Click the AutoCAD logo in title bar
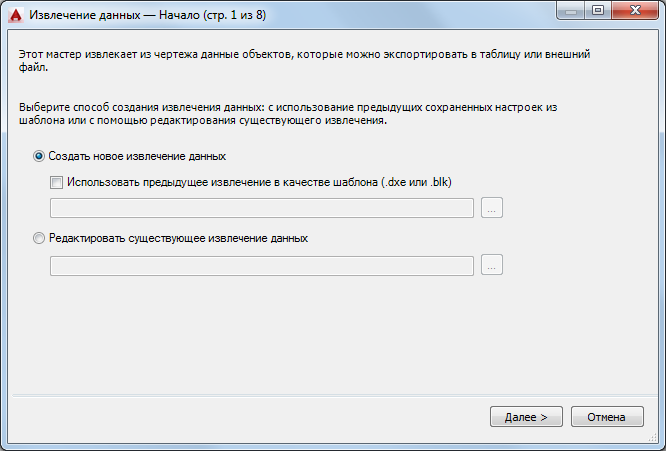 tap(15, 14)
